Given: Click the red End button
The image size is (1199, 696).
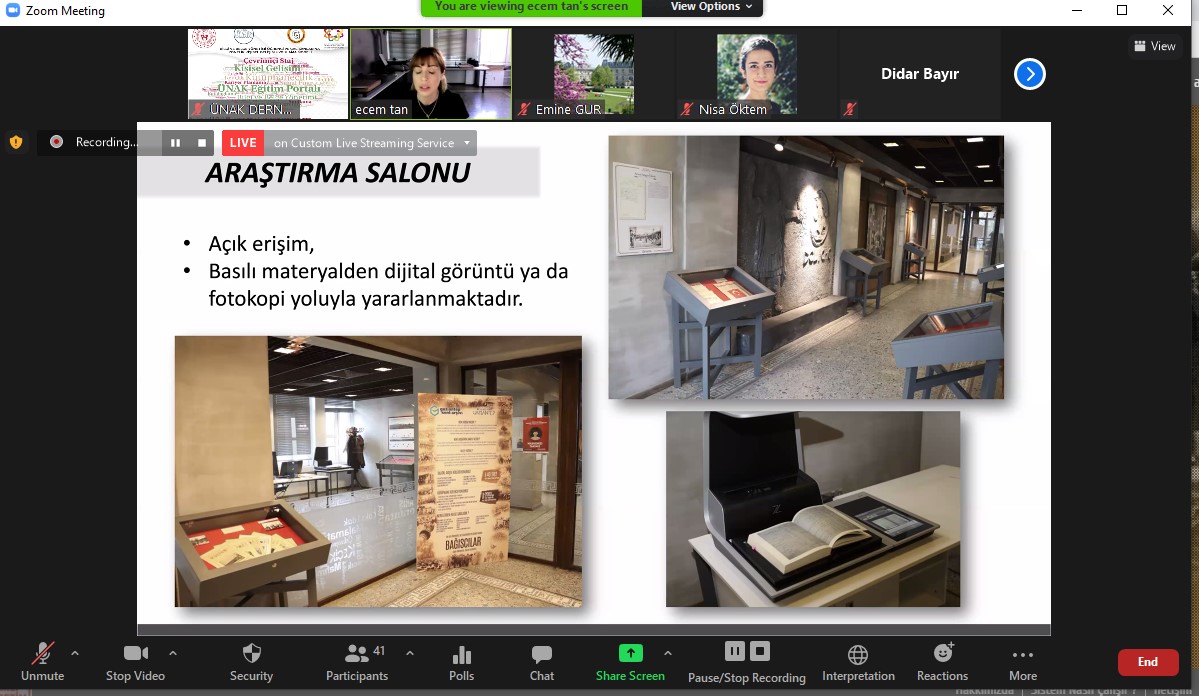Looking at the screenshot, I should pyautogui.click(x=1147, y=662).
